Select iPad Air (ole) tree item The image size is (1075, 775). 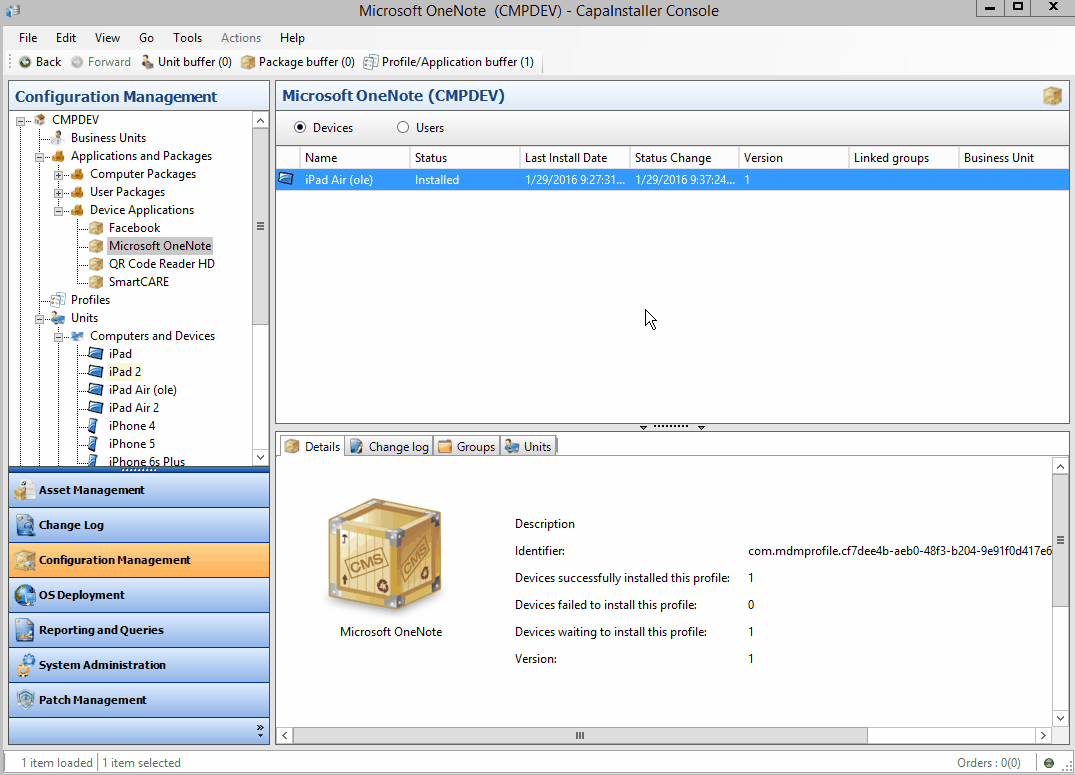coord(143,390)
